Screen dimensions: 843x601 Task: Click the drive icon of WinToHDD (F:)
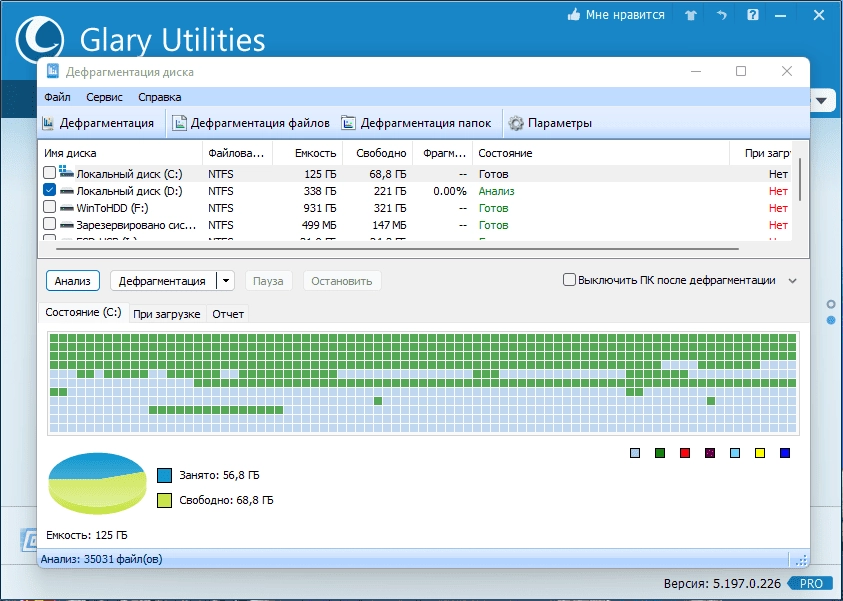[x=66, y=208]
